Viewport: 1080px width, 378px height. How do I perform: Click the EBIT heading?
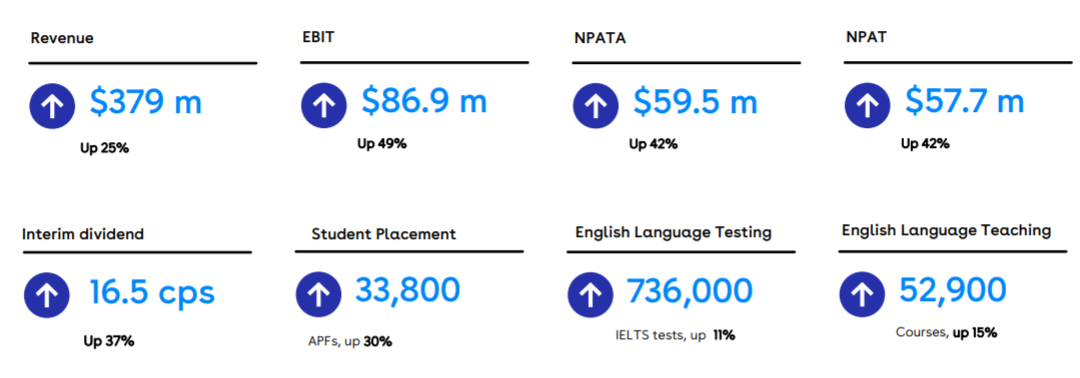(318, 38)
